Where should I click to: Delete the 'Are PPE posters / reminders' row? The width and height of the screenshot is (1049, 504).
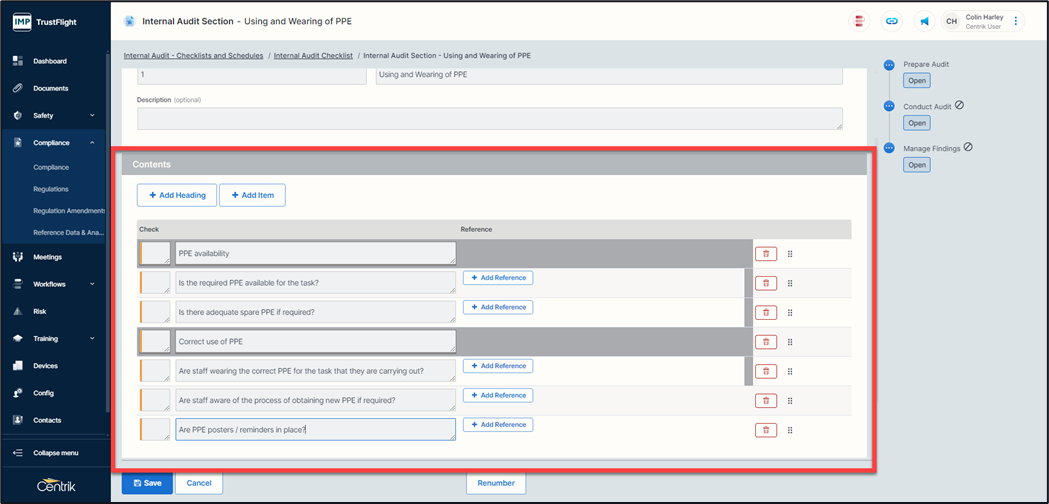[x=766, y=430]
